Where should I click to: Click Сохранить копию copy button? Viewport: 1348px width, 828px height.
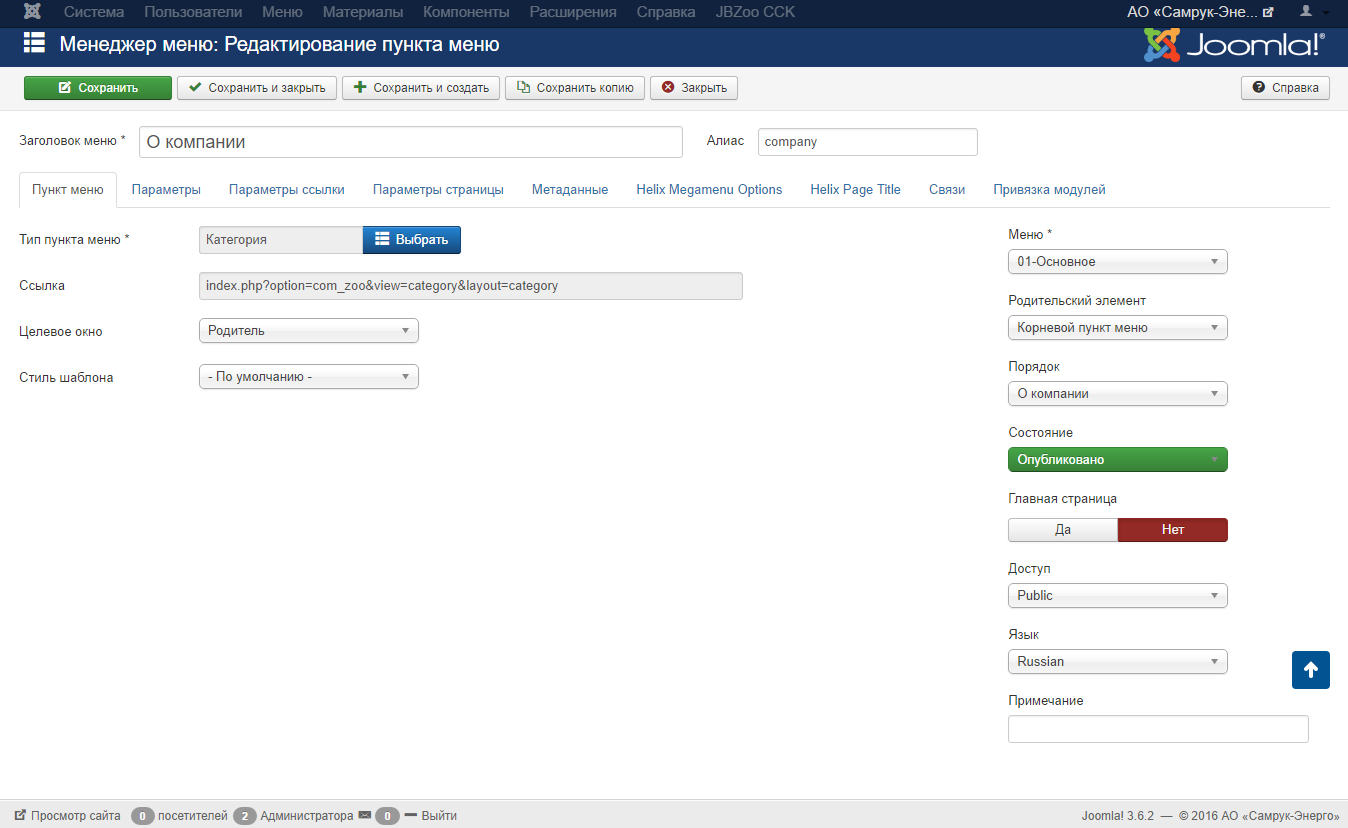(575, 88)
